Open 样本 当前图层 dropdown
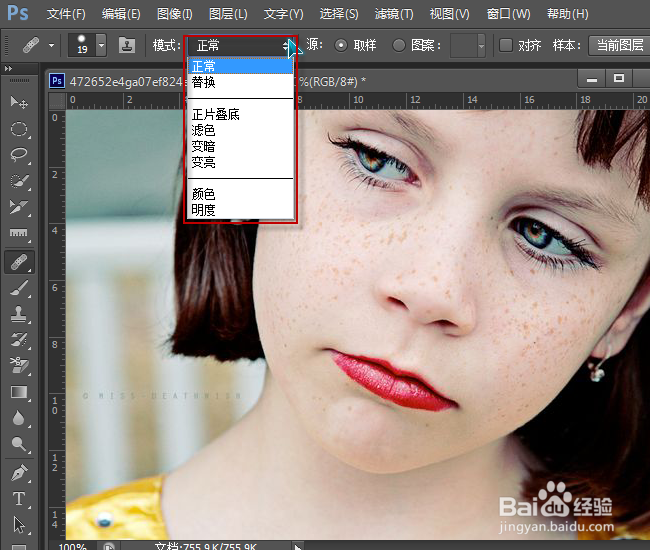The width and height of the screenshot is (650, 550). point(620,45)
